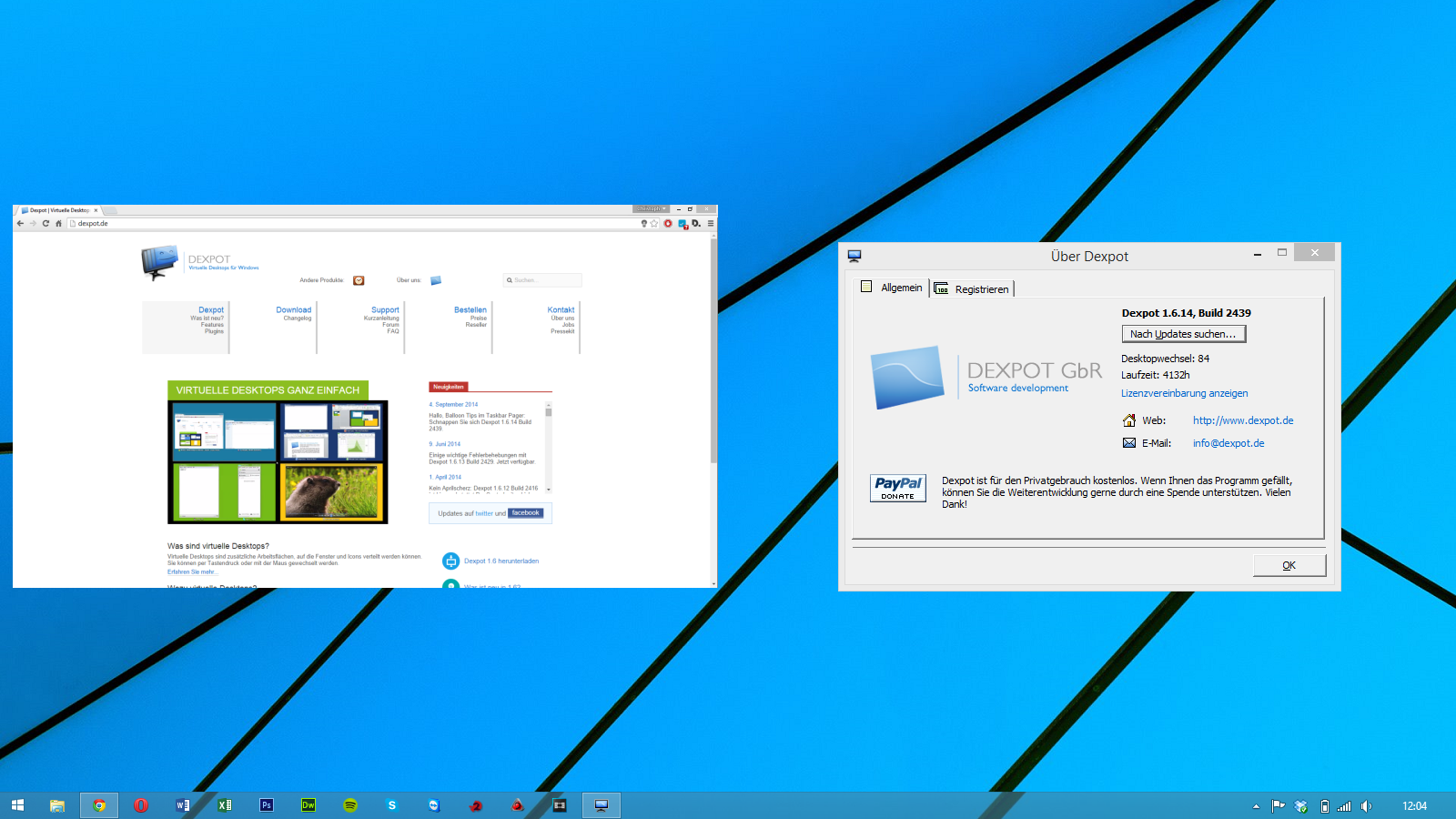
Task: Launch Opera from the taskbar
Action: tap(141, 805)
